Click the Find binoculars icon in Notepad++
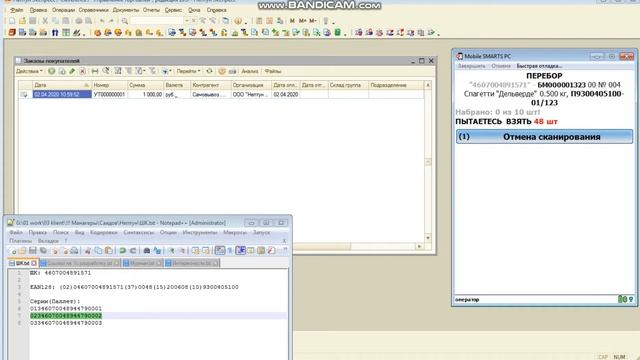 tap(147, 251)
